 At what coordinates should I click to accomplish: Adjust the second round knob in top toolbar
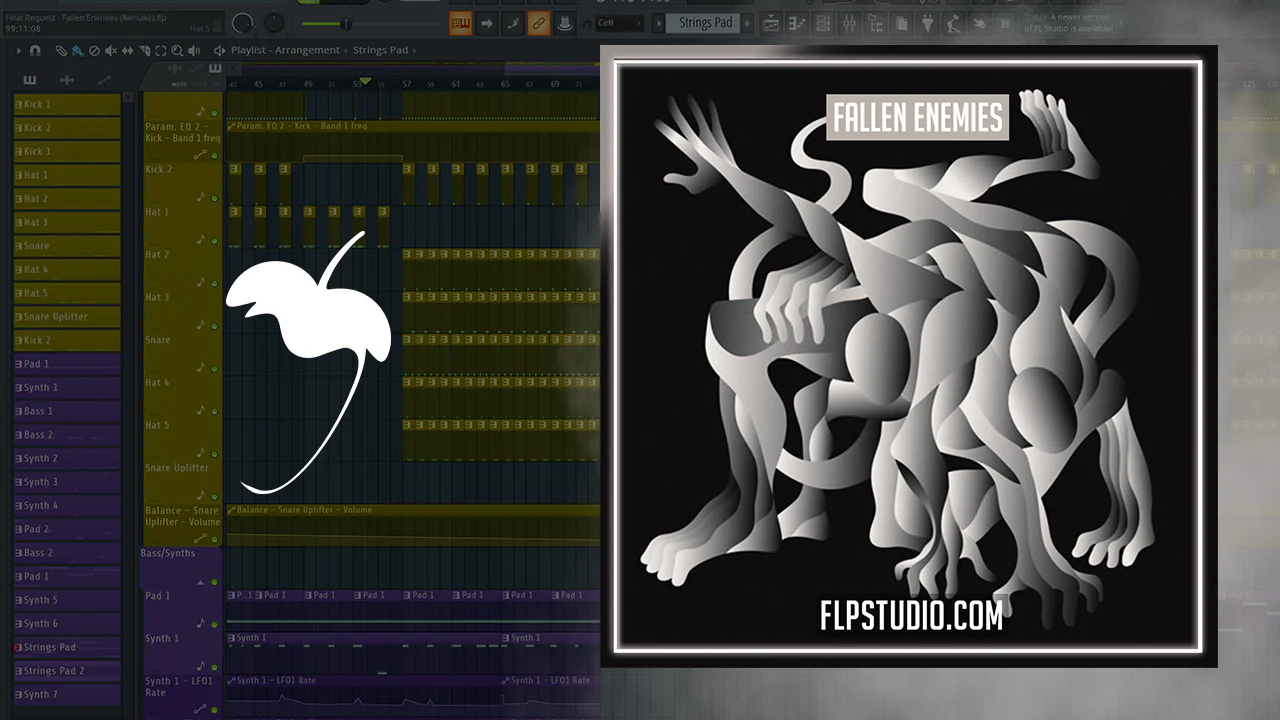point(274,22)
